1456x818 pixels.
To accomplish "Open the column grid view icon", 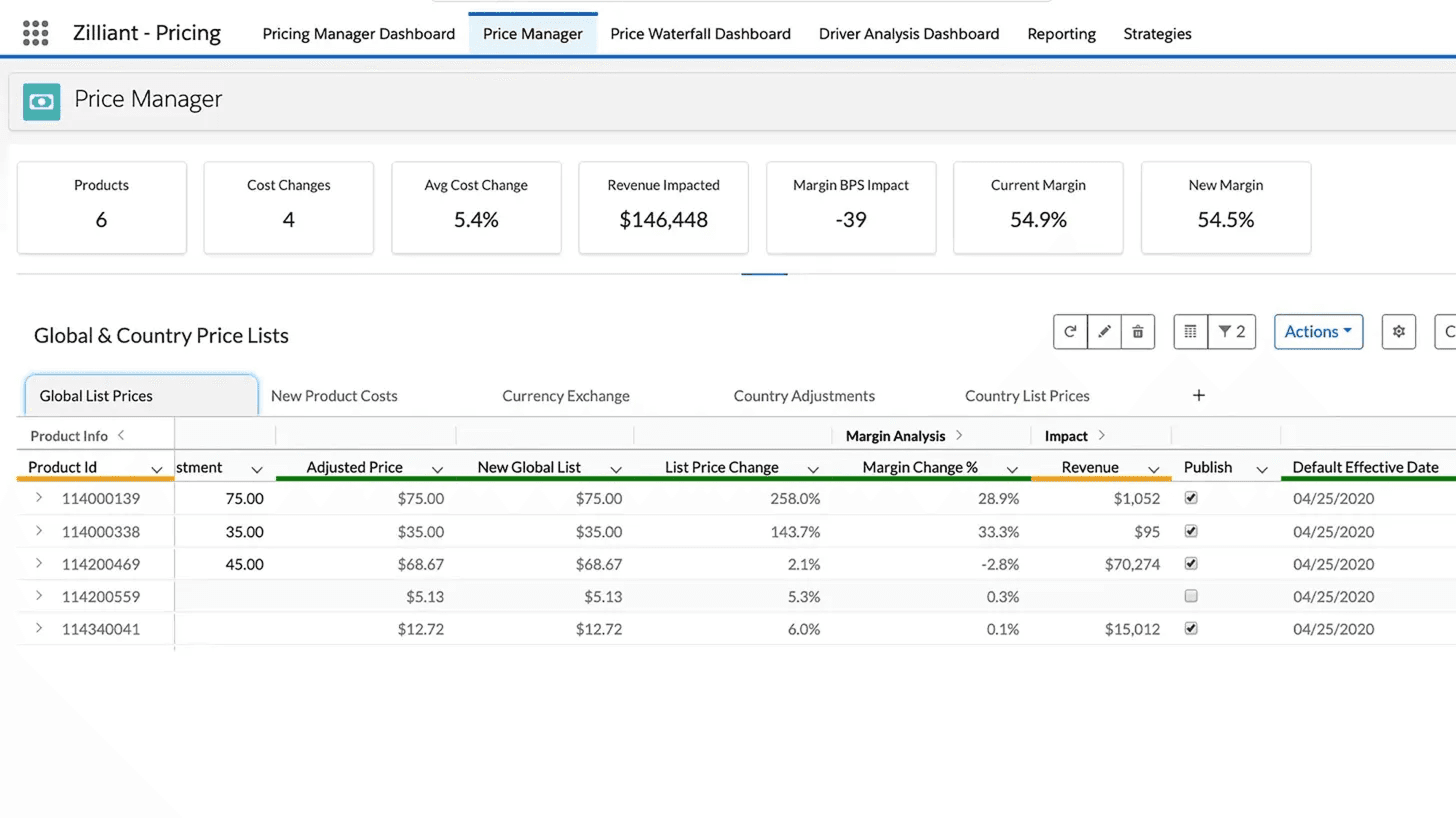I will (1190, 332).
